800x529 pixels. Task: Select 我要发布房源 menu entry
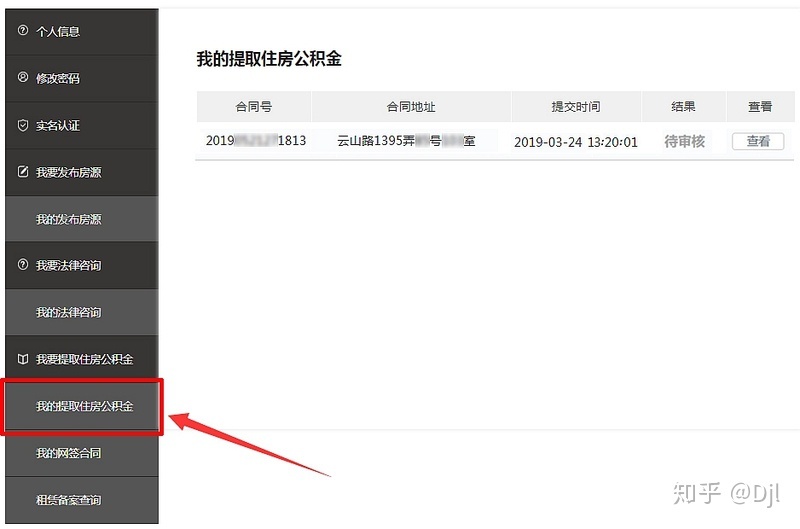(82, 172)
